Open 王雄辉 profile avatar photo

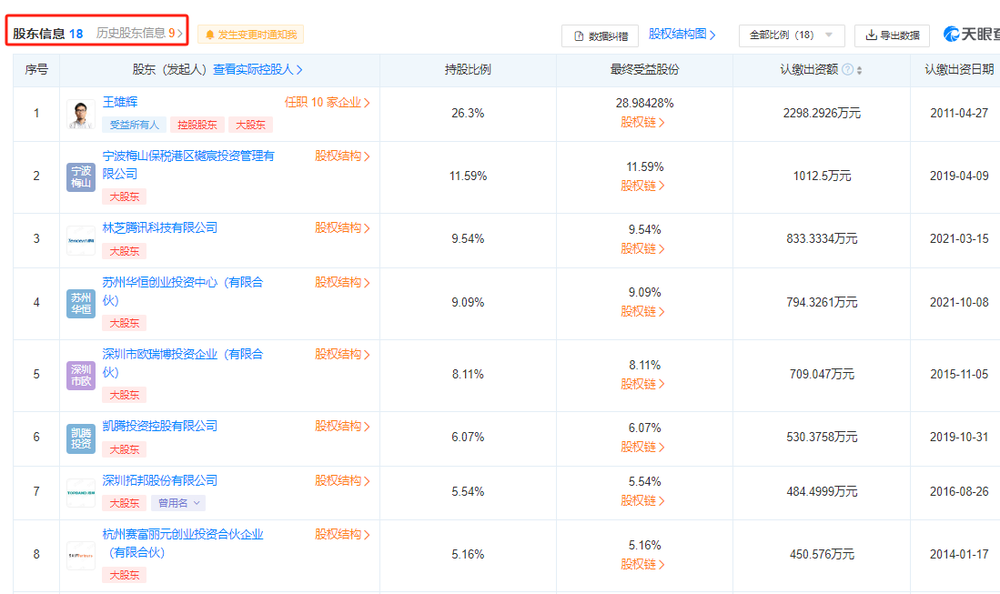click(x=81, y=115)
